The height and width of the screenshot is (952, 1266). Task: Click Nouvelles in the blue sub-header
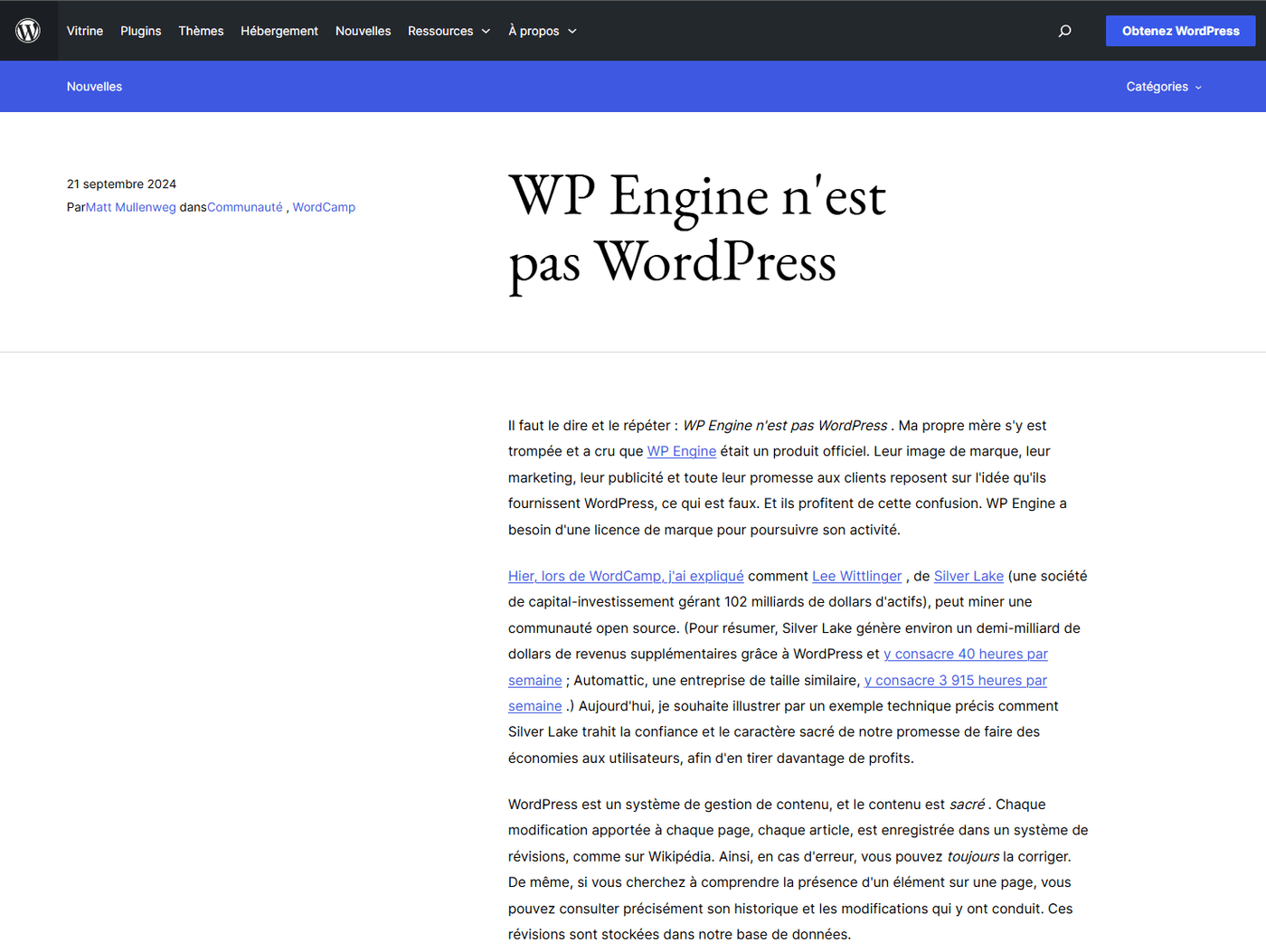[x=94, y=87]
